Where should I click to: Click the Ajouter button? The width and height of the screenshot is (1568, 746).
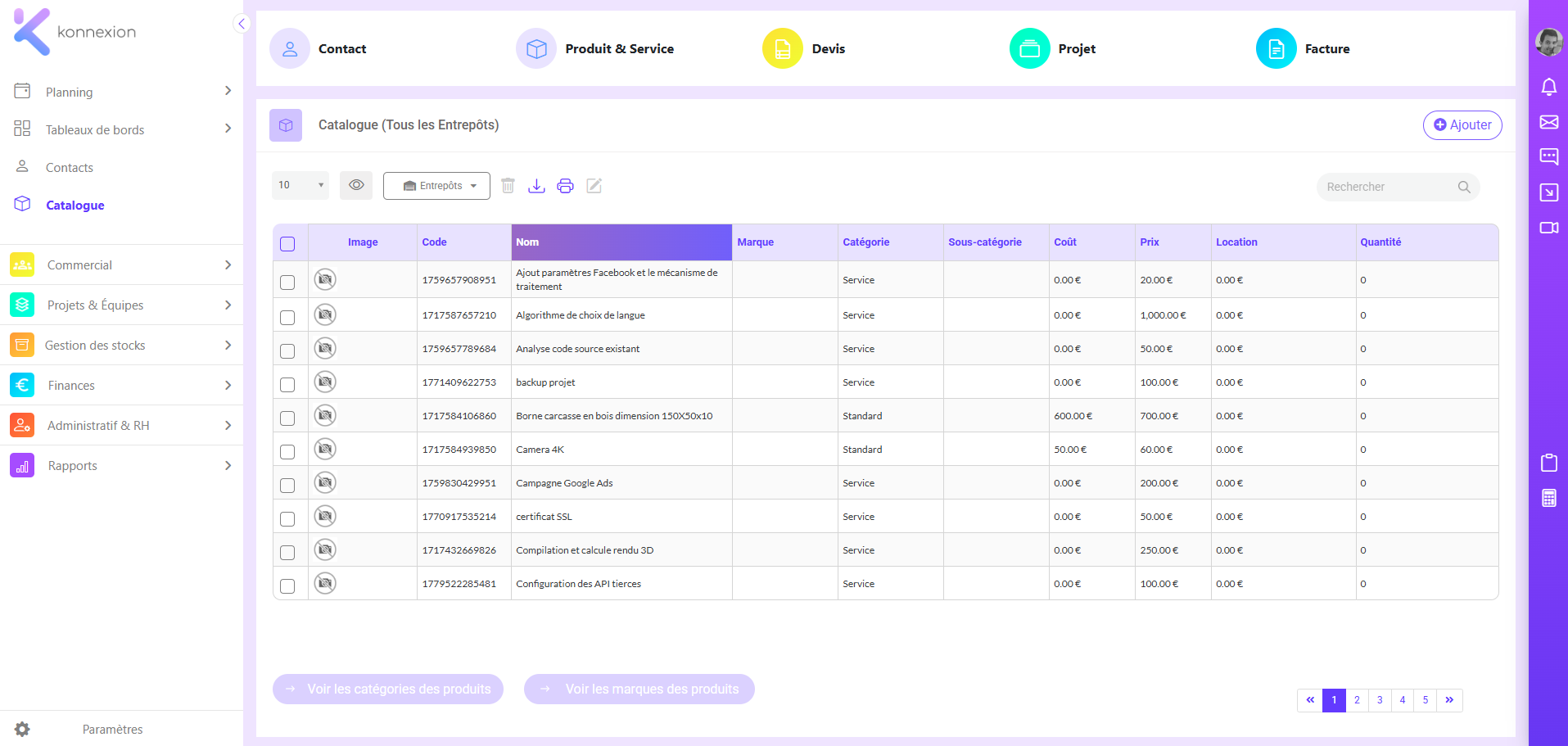coord(1462,125)
